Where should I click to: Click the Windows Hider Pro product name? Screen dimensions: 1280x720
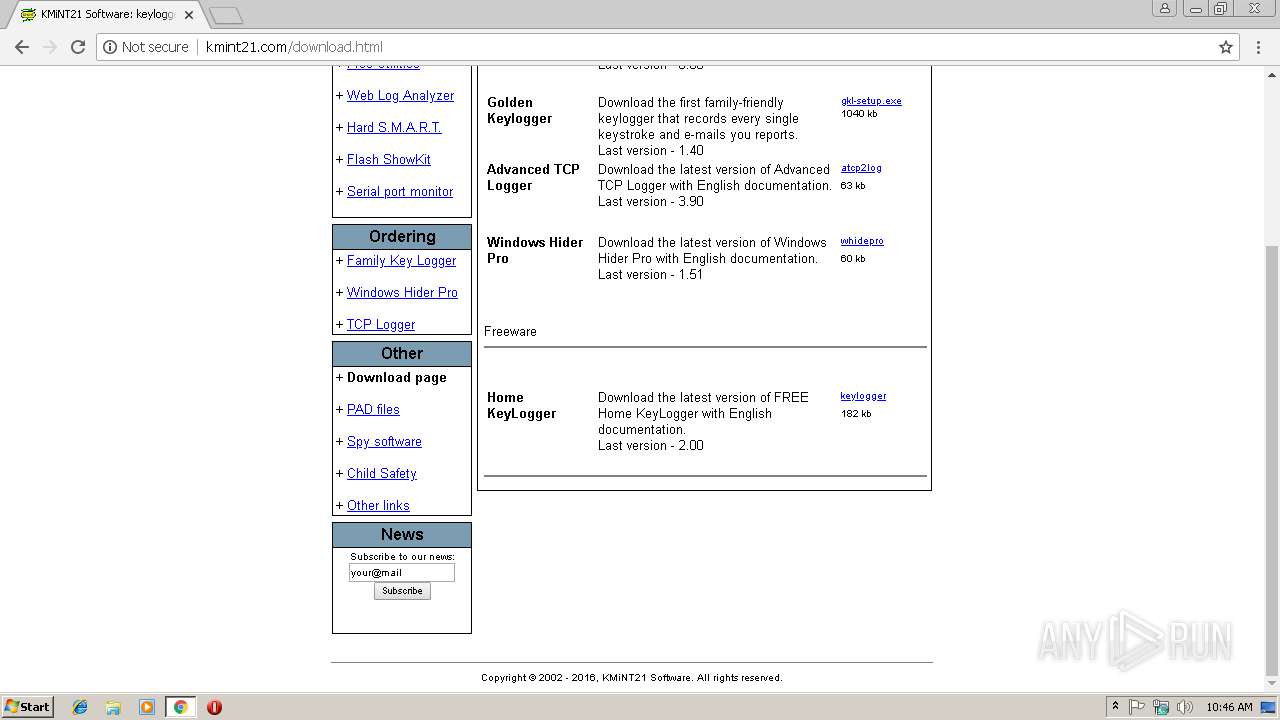tap(535, 250)
